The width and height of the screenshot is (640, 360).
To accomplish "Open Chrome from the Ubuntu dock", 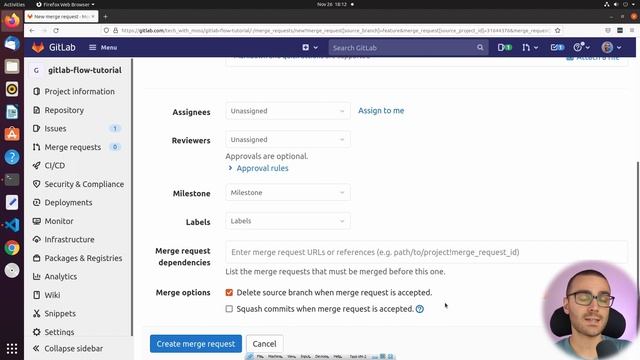I will (x=12, y=248).
